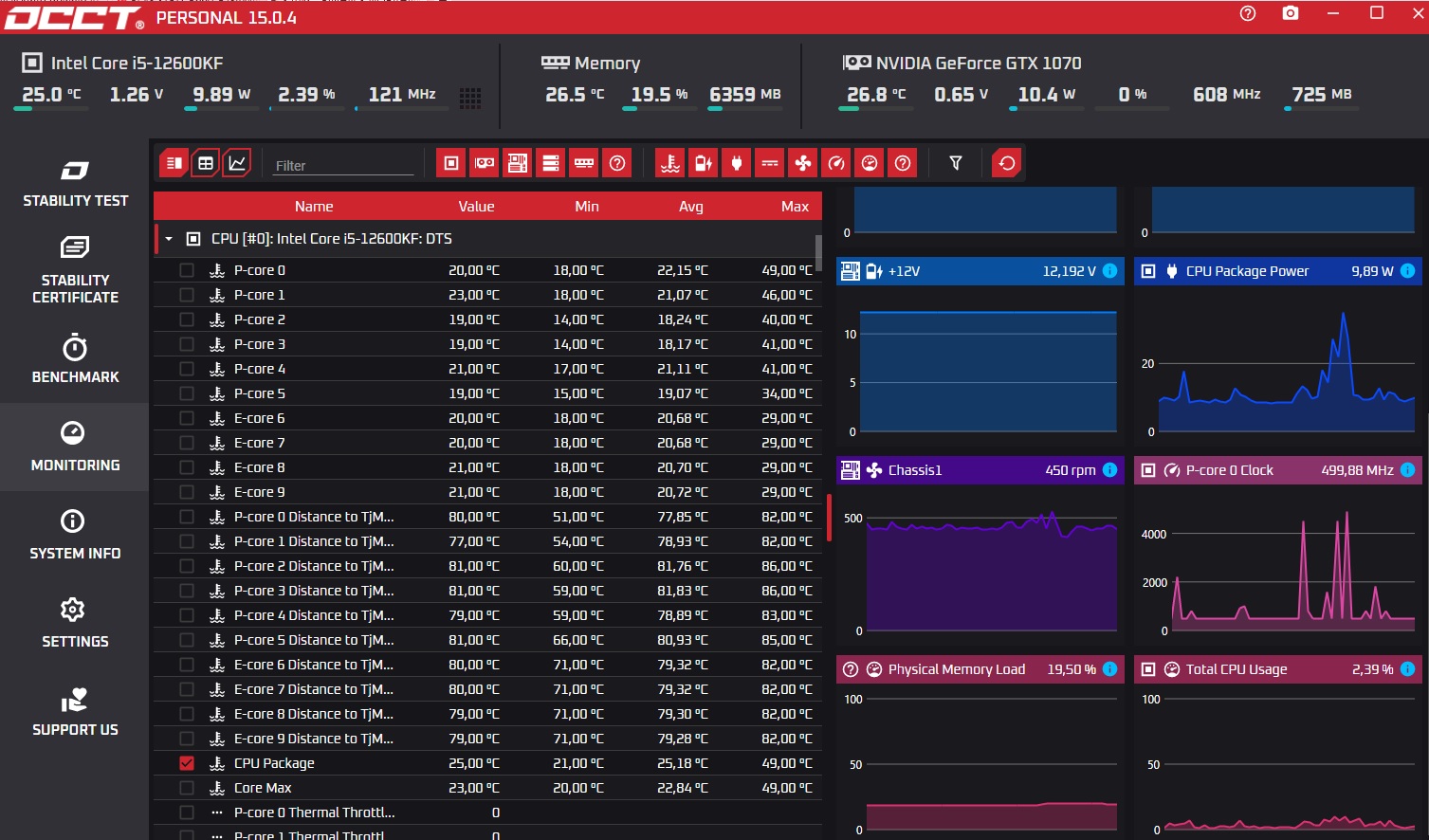Toggle the voltage sensor filter icon
This screenshot has width=1429, height=840.
pyautogui.click(x=704, y=163)
